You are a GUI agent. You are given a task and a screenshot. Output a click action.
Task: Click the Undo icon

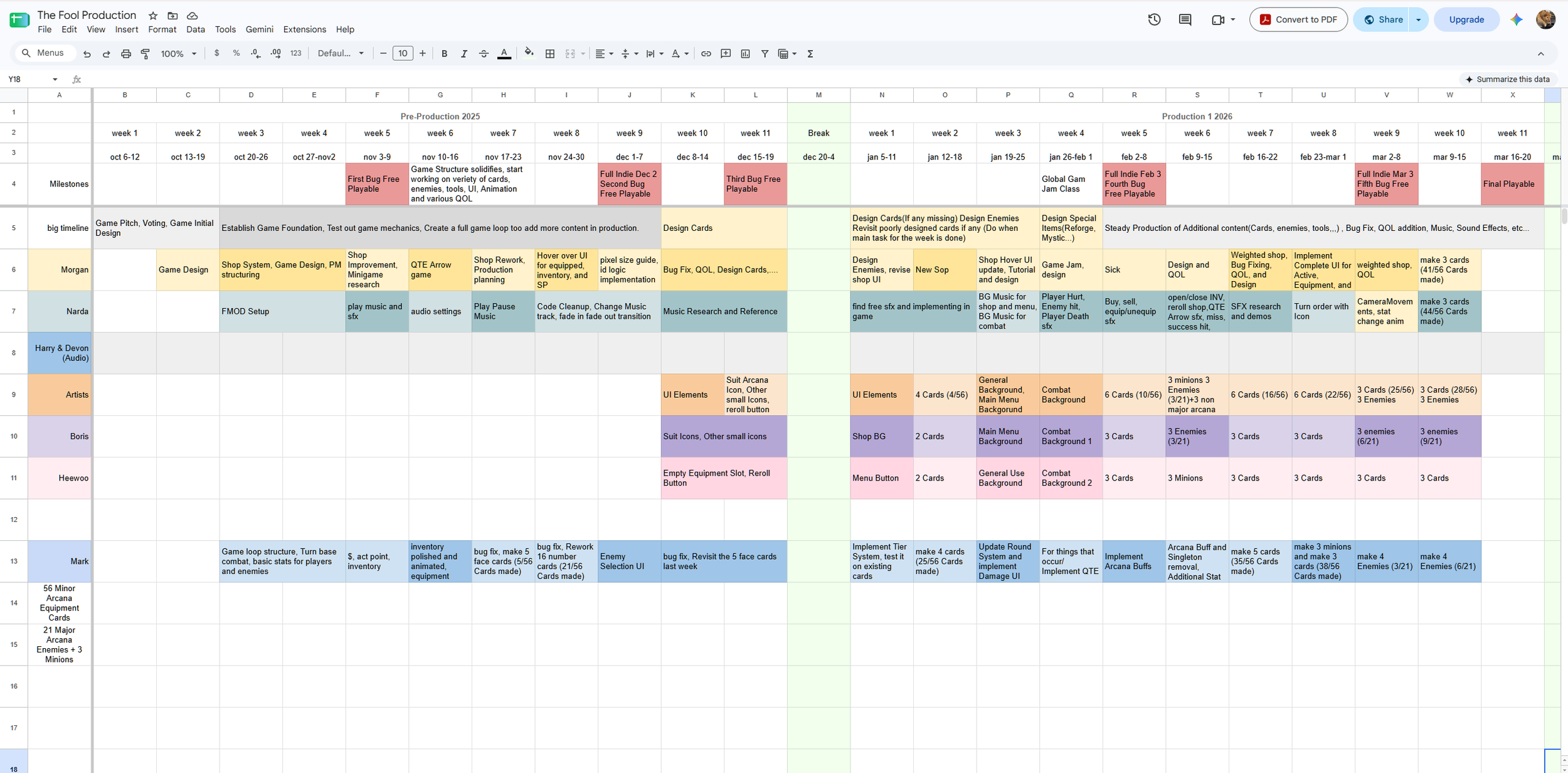pyautogui.click(x=87, y=54)
